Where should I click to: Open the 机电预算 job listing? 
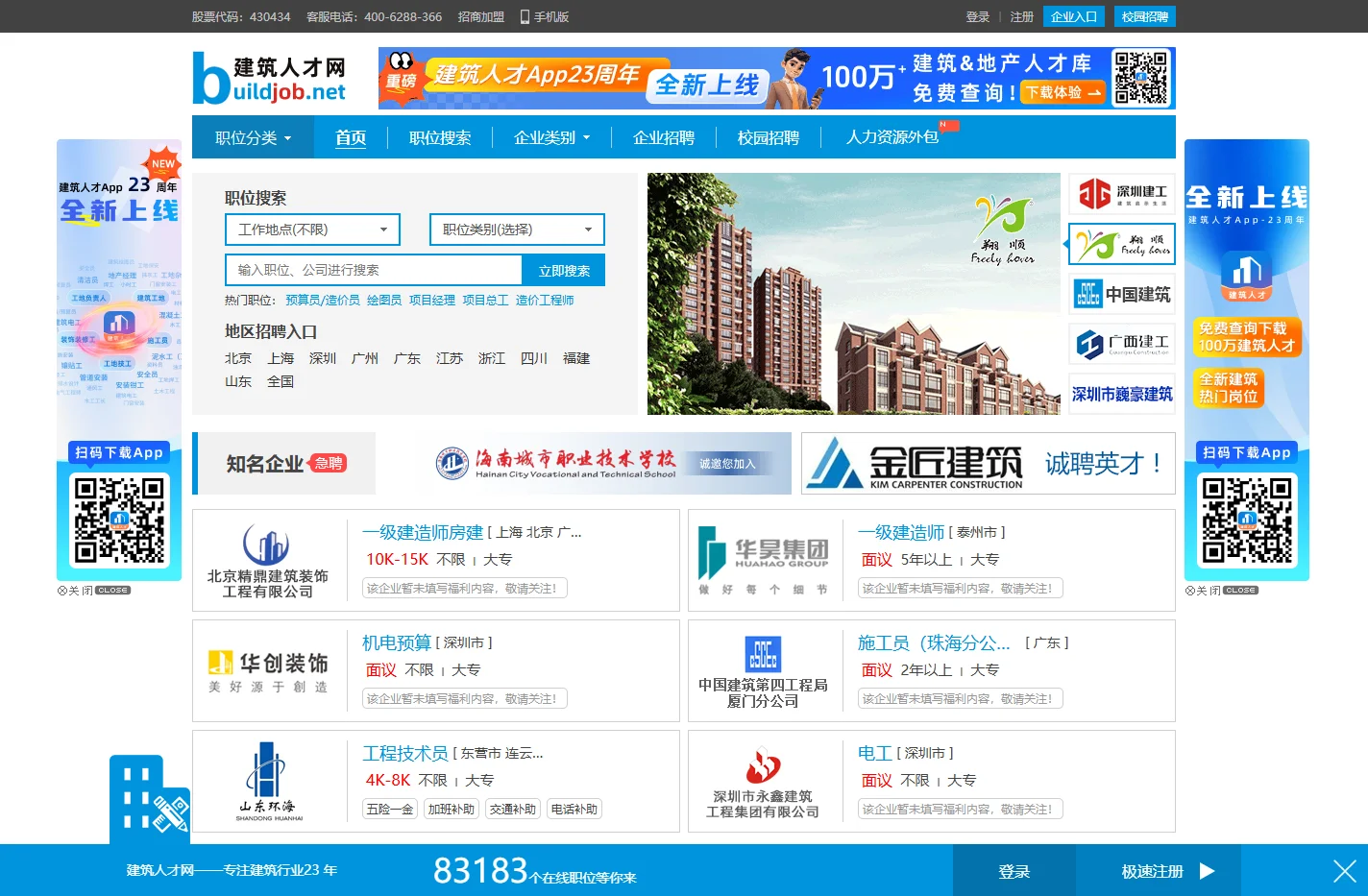397,642
